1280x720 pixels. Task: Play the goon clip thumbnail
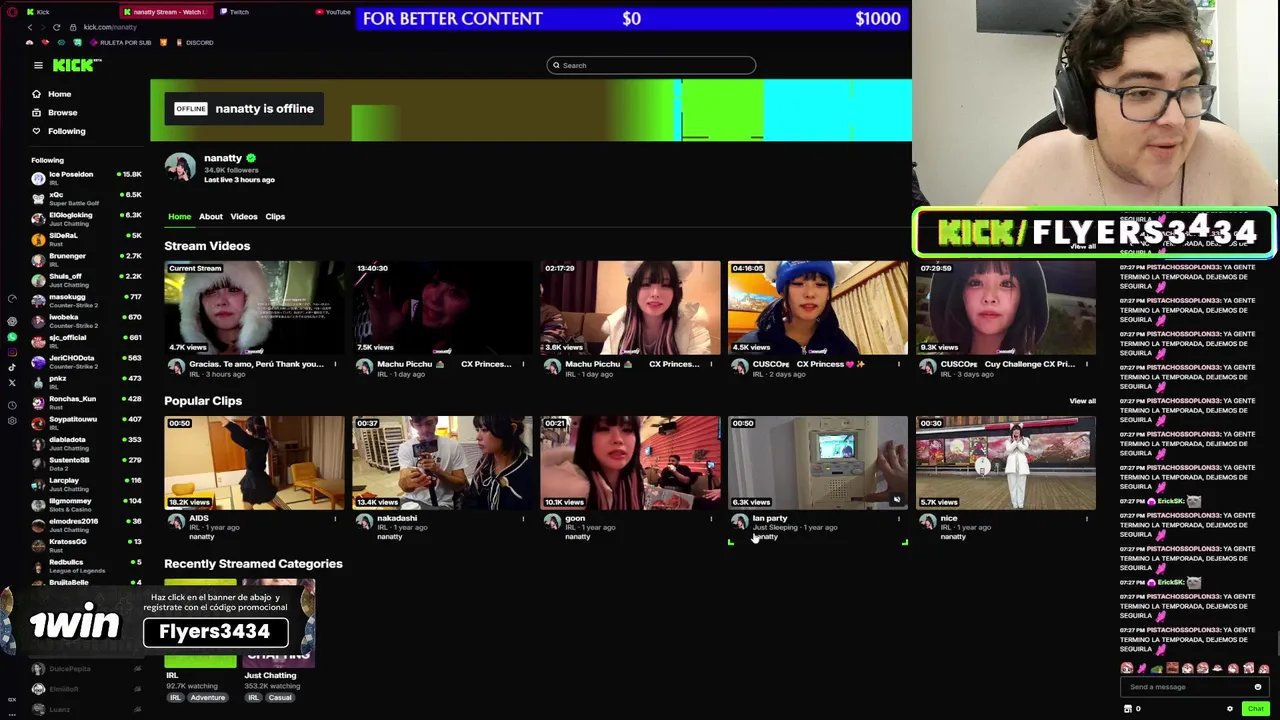coord(630,463)
